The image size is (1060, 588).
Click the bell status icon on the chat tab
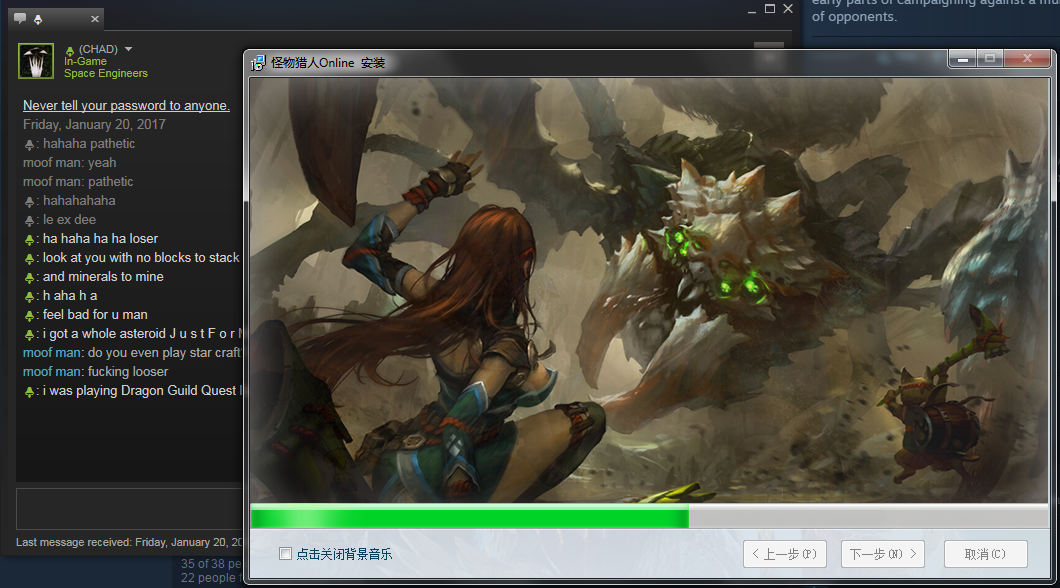pos(38,20)
